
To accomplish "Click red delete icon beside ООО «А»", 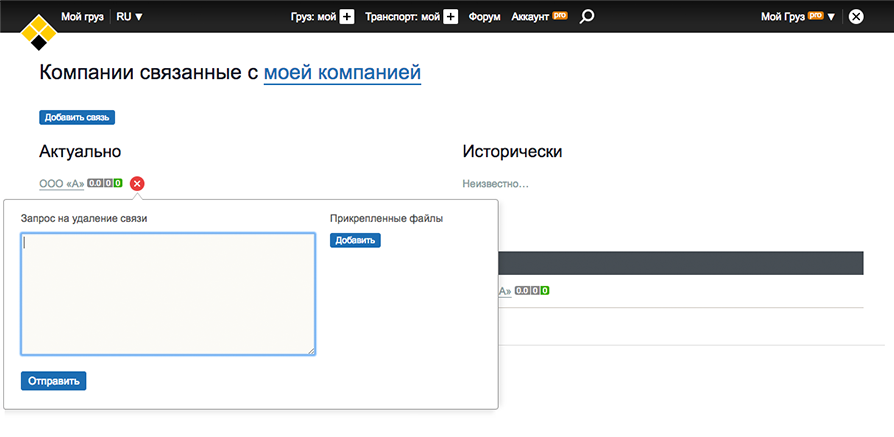I will pyautogui.click(x=137, y=183).
